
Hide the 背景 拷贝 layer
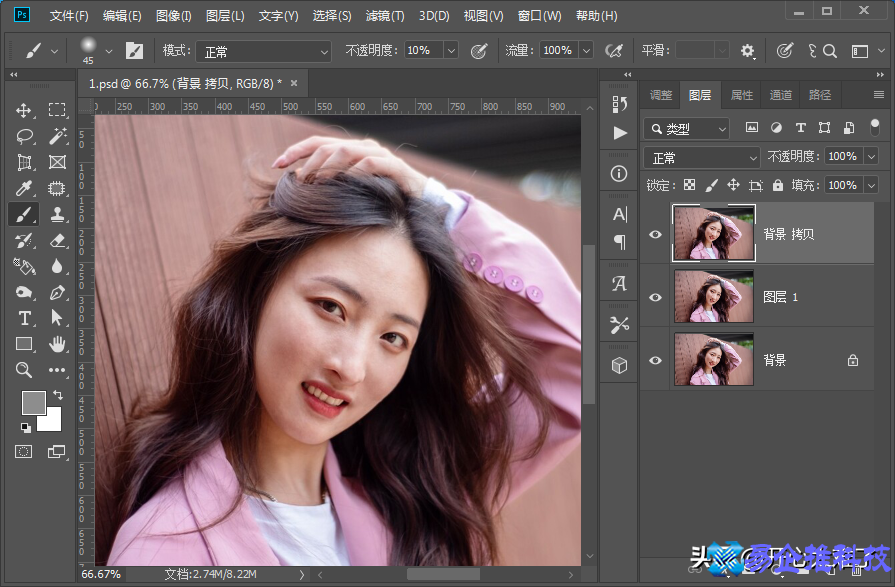[x=656, y=234]
